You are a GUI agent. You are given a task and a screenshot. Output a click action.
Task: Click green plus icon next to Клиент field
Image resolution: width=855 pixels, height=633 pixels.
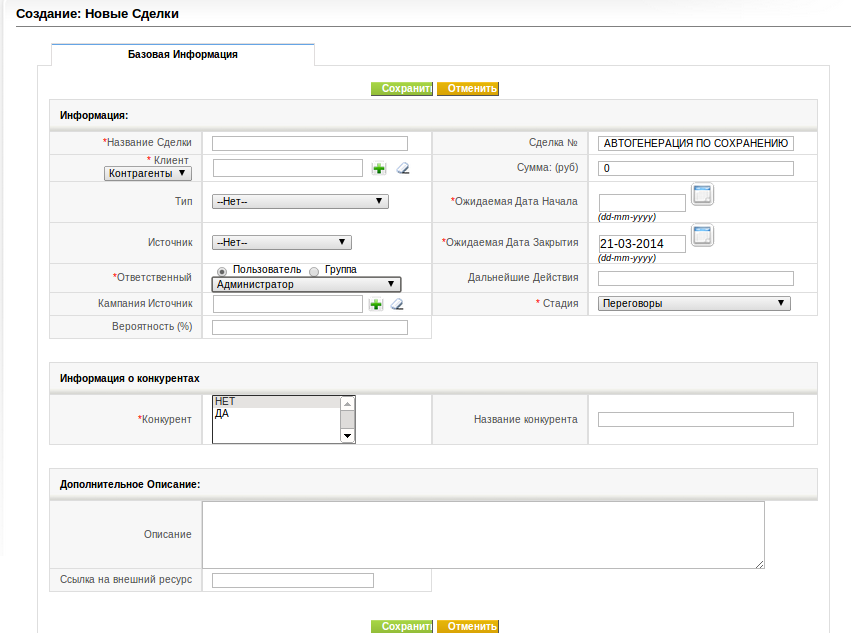(378, 168)
